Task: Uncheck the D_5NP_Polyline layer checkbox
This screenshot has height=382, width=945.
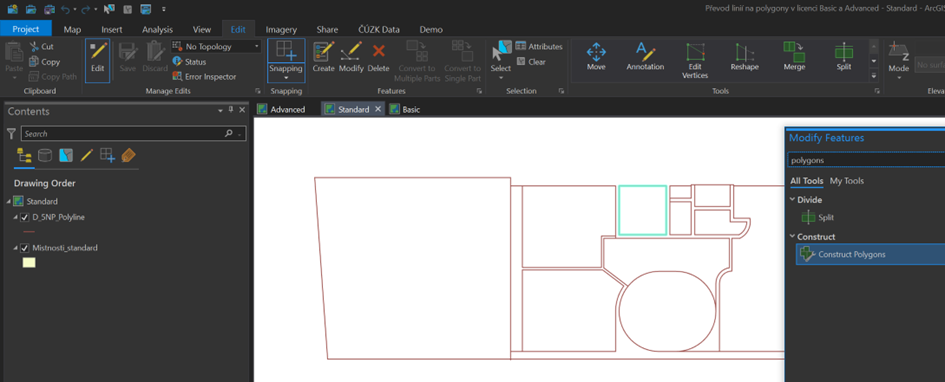Action: pos(25,218)
